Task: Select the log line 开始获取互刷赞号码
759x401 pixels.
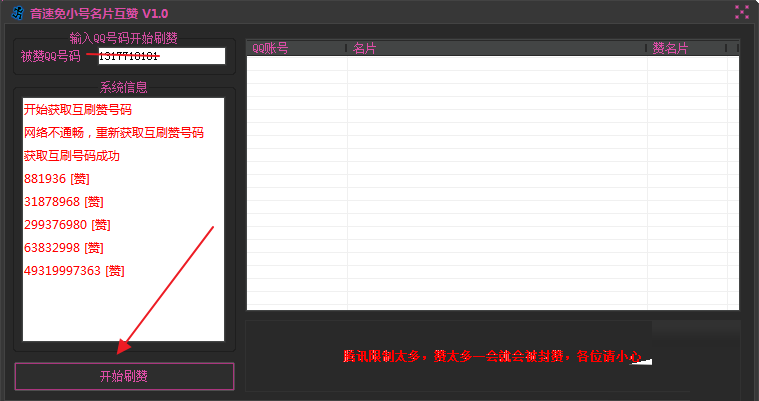Action: point(78,109)
